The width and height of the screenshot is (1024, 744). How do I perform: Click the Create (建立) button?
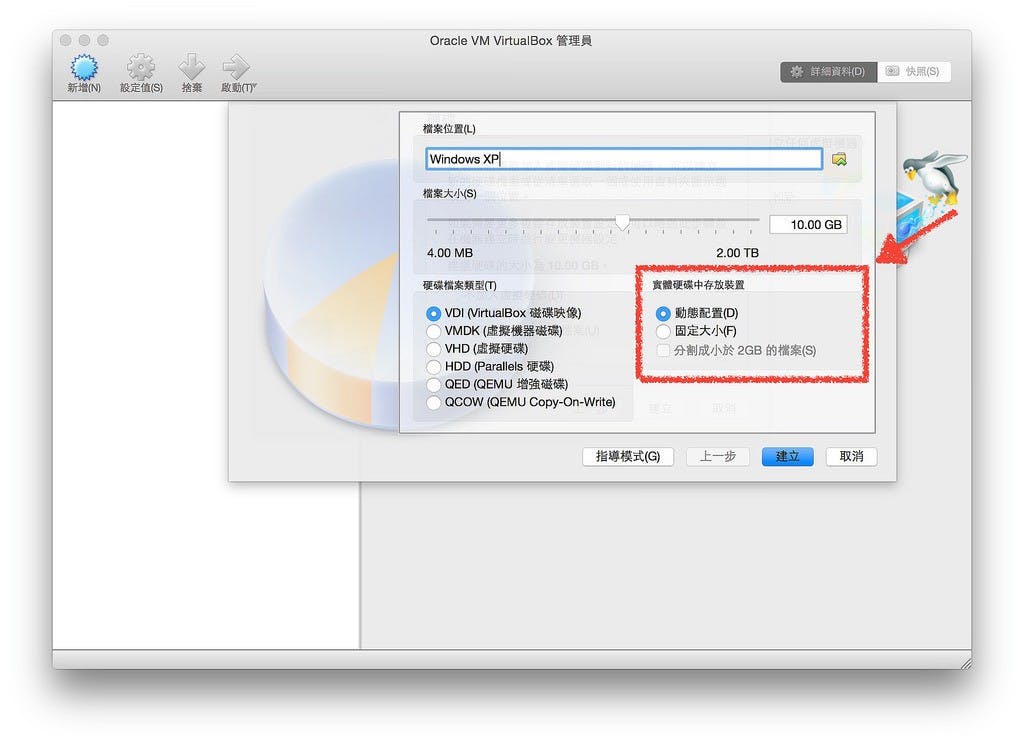[x=788, y=457]
